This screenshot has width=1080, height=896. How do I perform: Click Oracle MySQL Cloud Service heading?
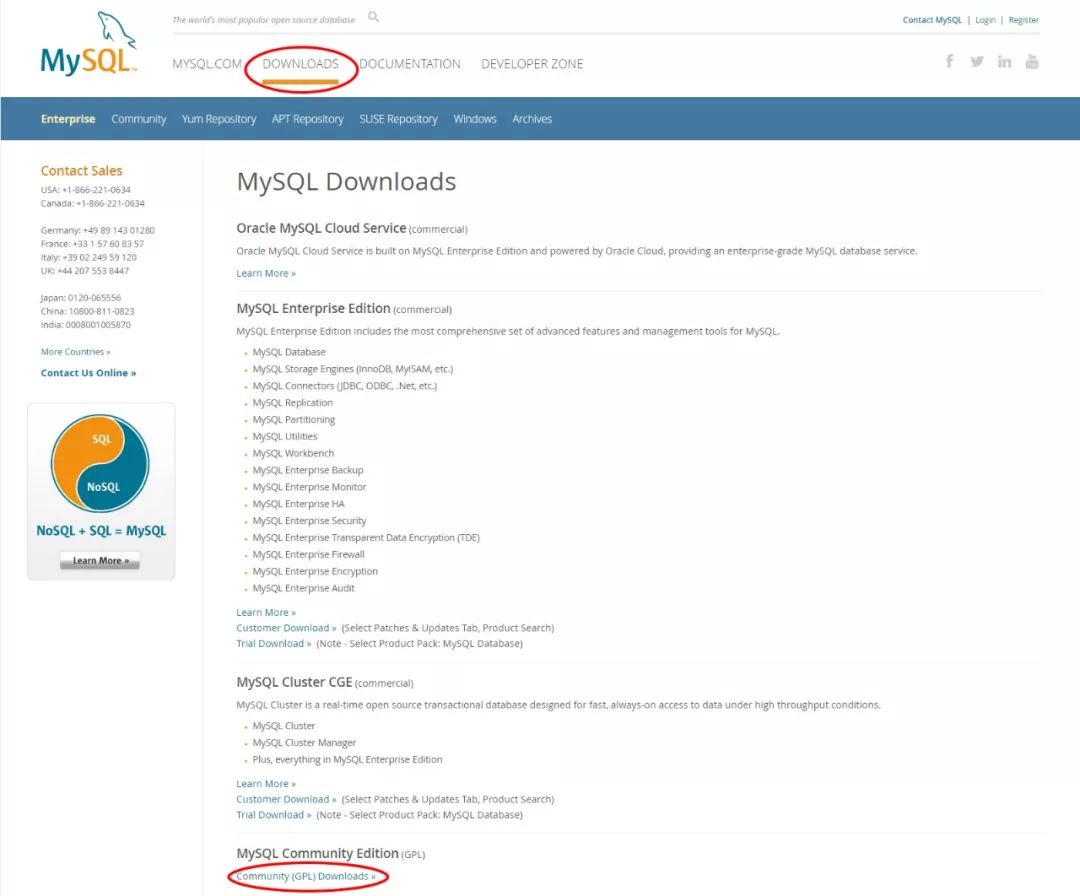click(321, 228)
